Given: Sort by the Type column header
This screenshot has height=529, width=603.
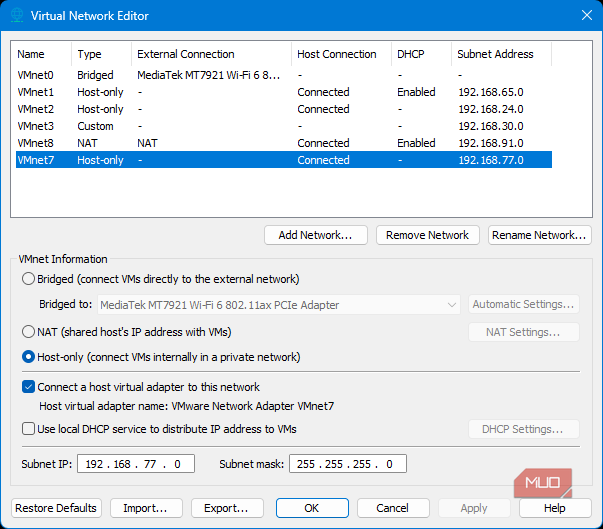Looking at the screenshot, I should pos(102,54).
